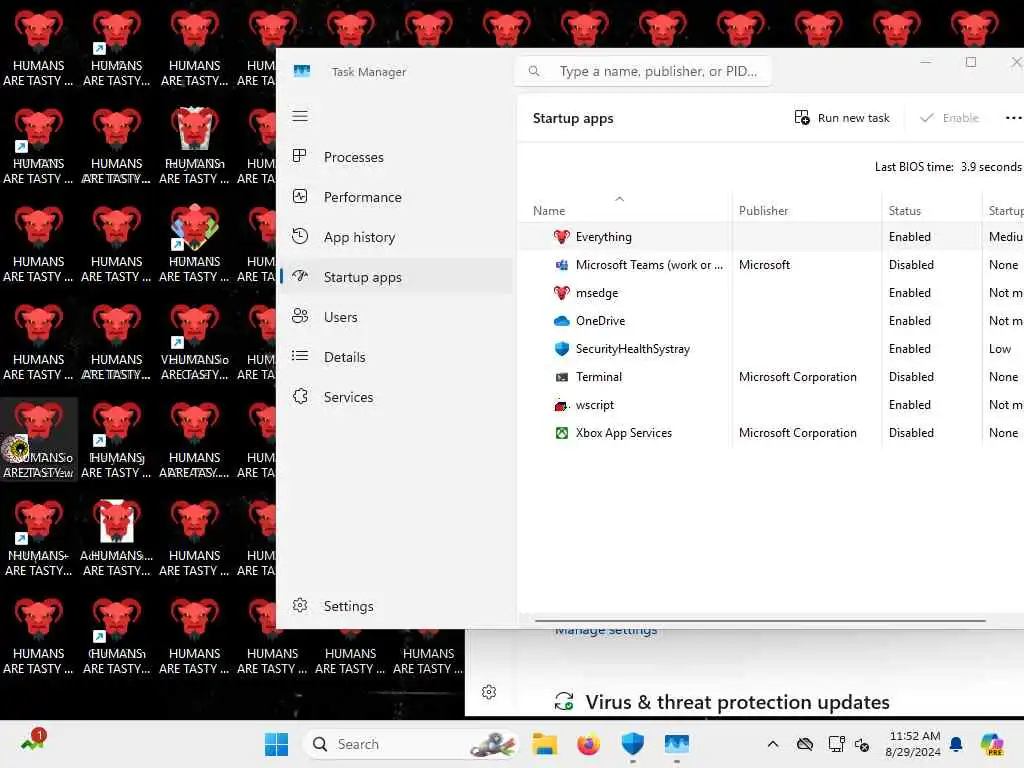Show hidden system tray icons
This screenshot has height=768, width=1024.
[773, 744]
